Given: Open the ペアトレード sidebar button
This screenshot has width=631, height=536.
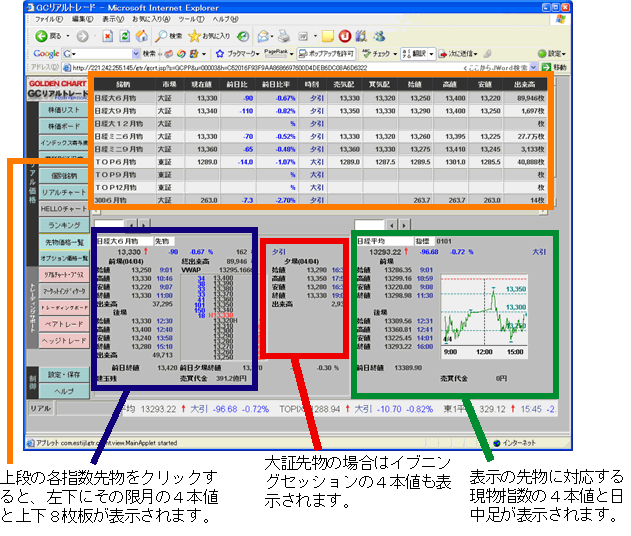Looking at the screenshot, I should pos(64,324).
